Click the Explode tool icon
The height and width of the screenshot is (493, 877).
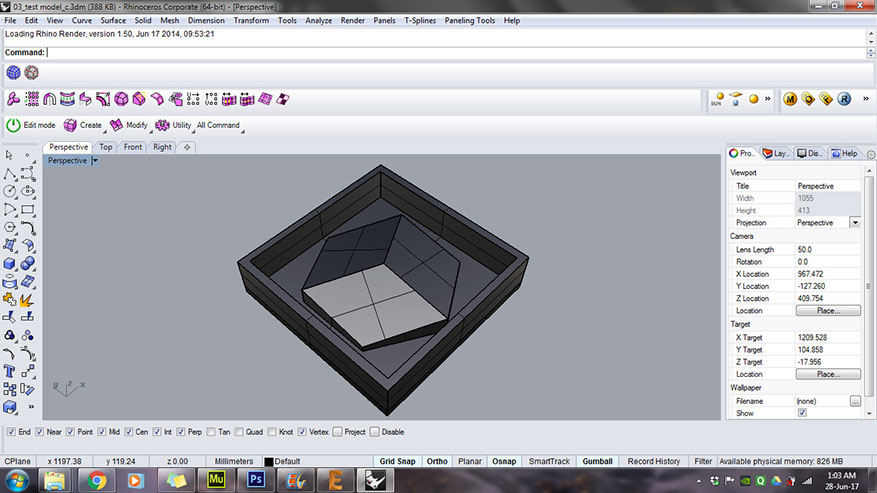26,300
